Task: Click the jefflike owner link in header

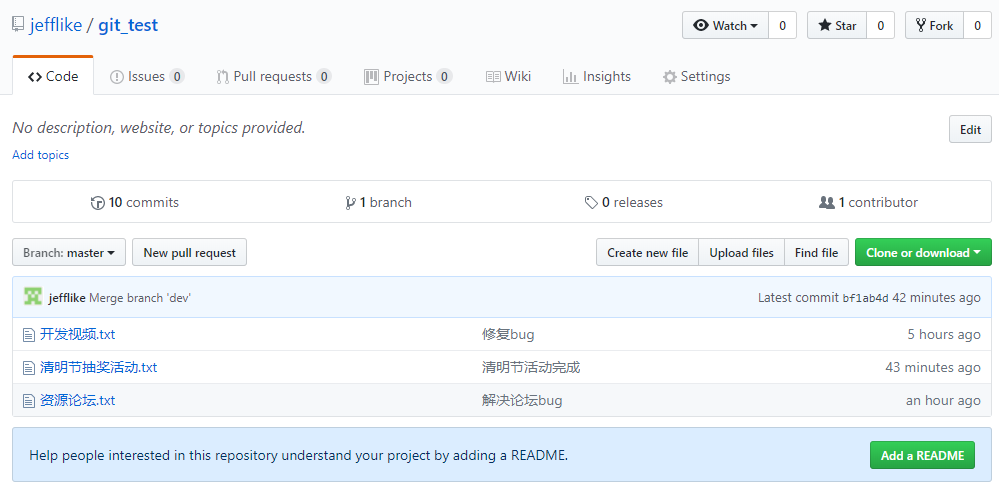Action: pyautogui.click(x=56, y=25)
